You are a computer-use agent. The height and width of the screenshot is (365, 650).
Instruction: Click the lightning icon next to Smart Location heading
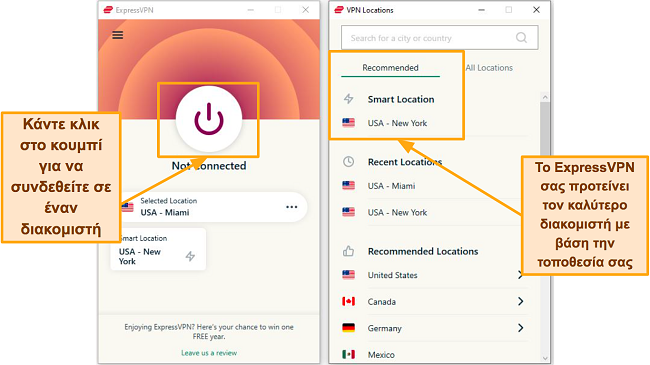349,99
